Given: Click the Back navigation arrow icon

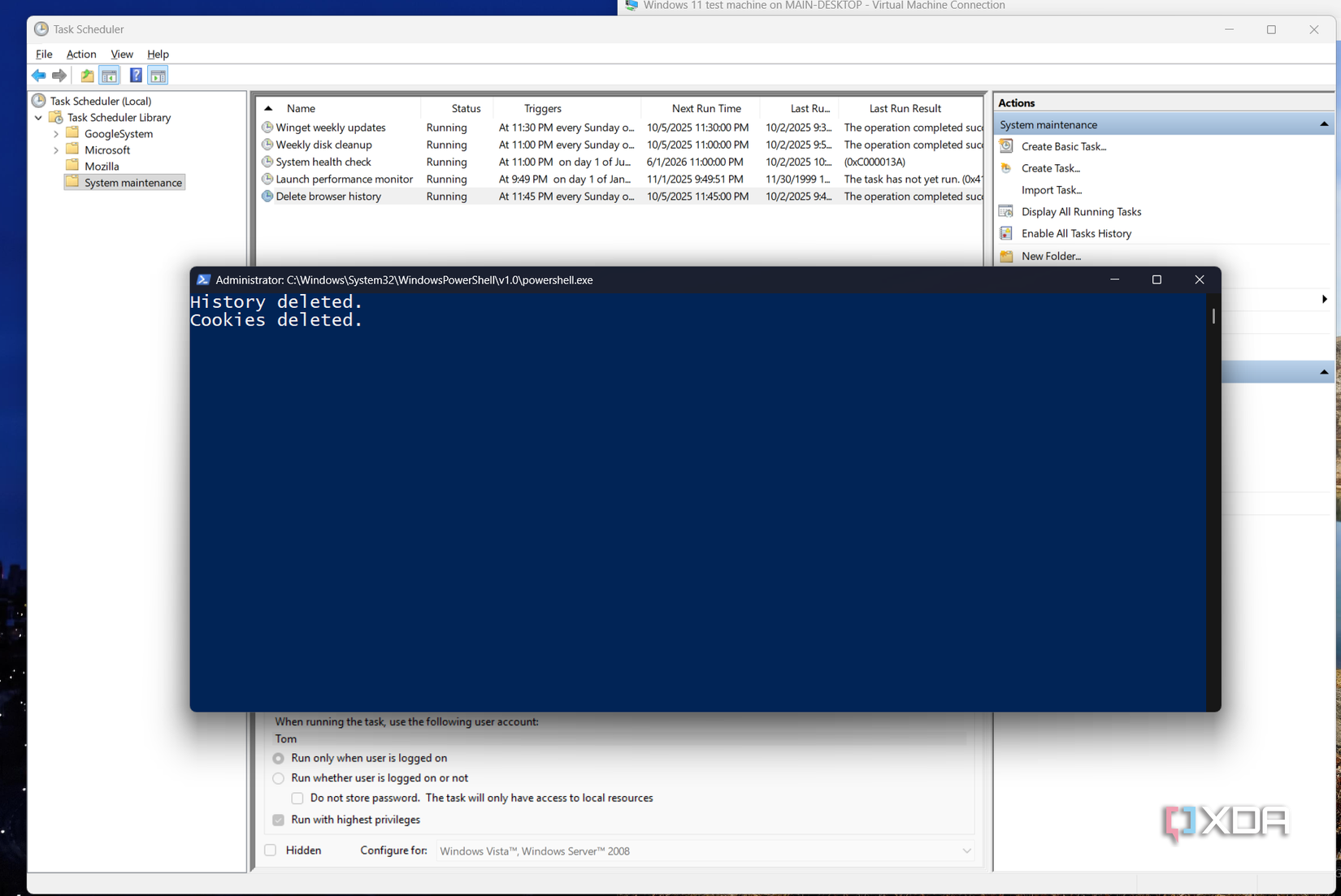Looking at the screenshot, I should click(x=37, y=75).
